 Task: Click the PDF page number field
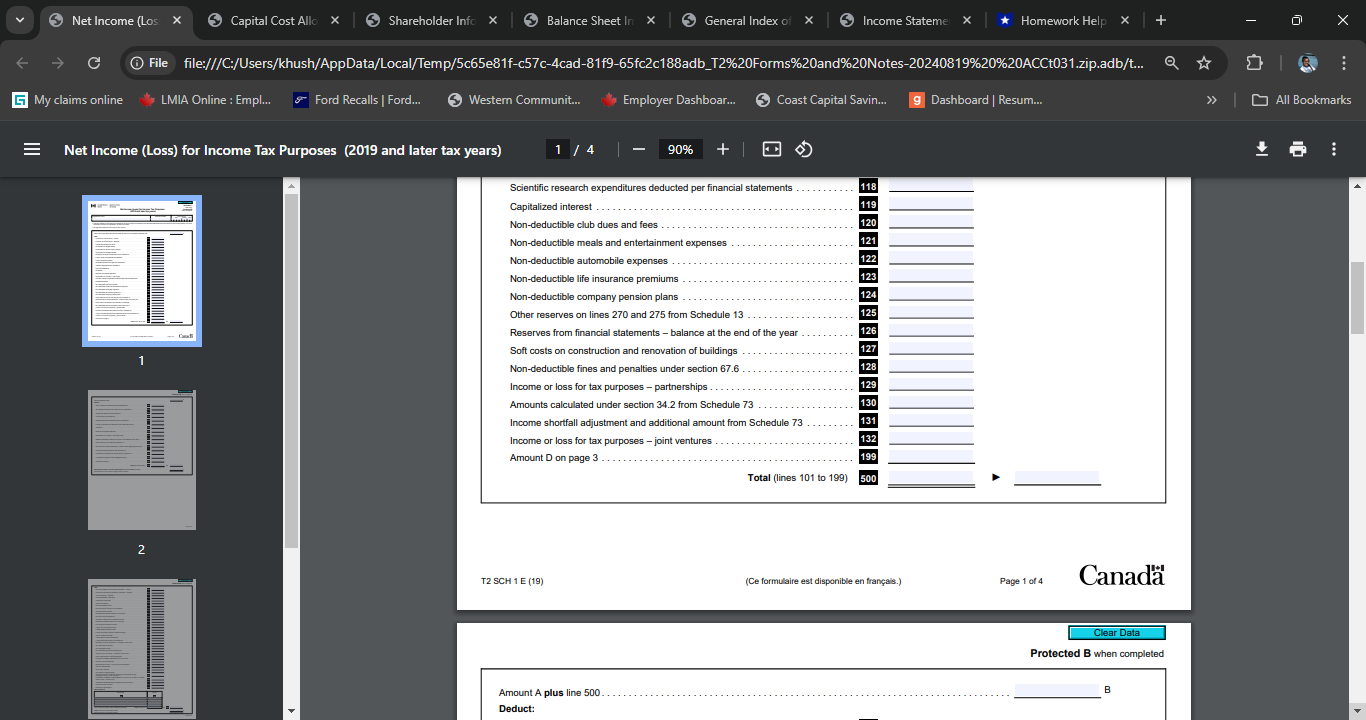pyautogui.click(x=558, y=149)
